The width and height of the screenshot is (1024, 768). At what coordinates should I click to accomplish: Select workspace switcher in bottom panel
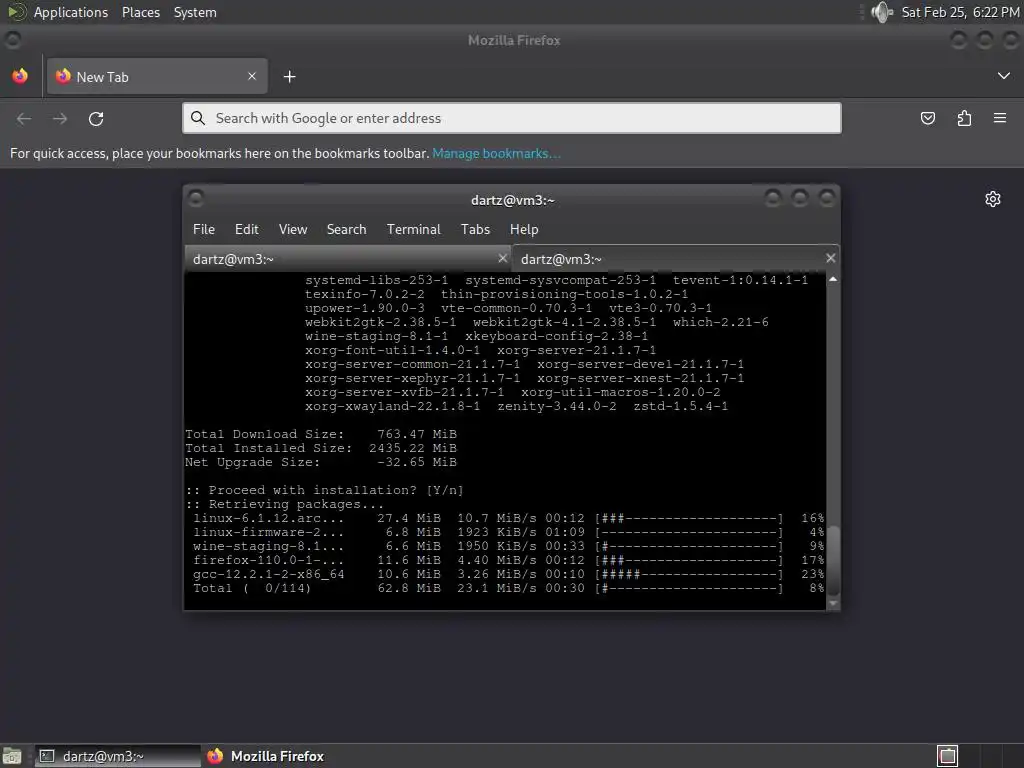[948, 756]
